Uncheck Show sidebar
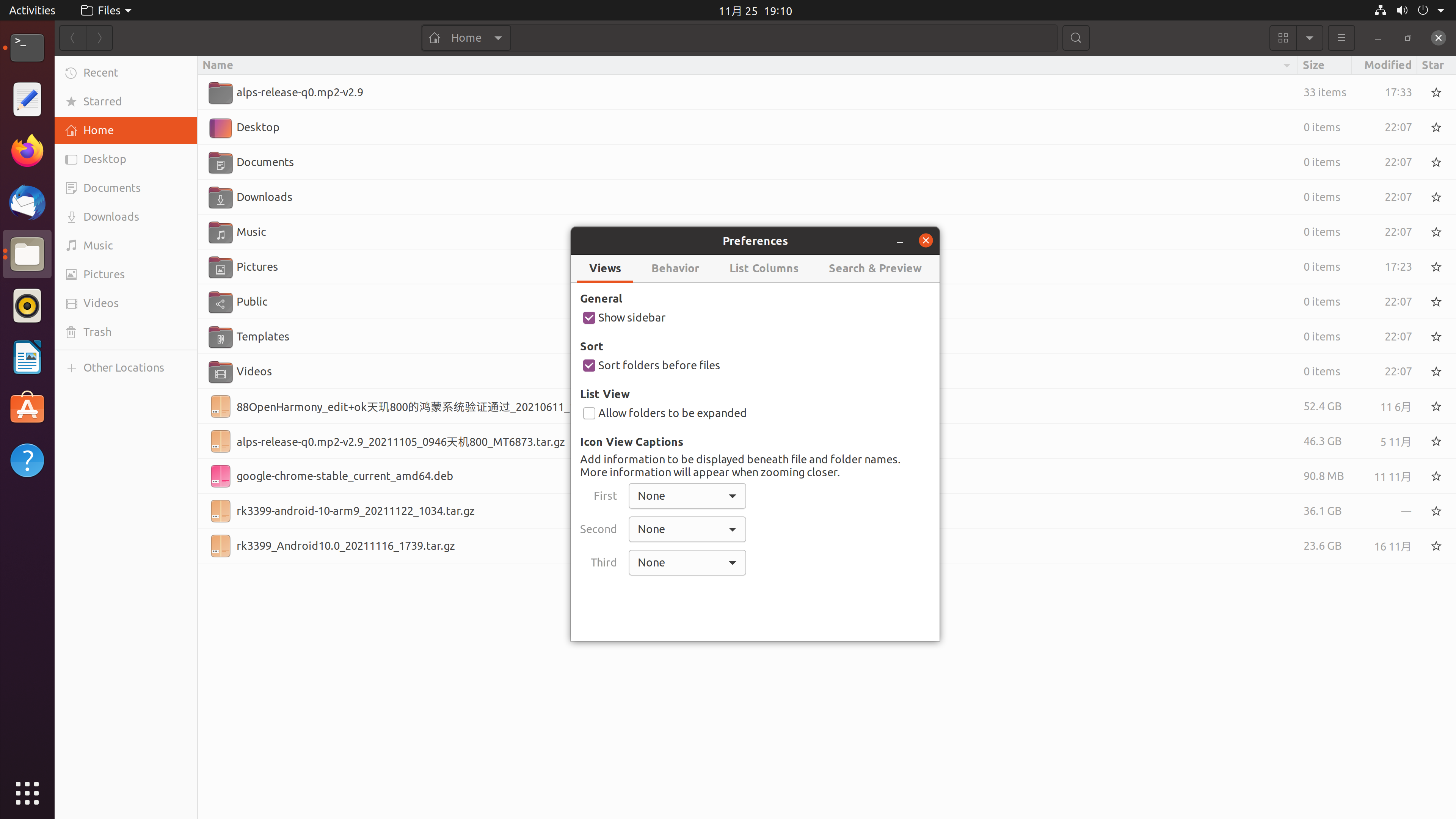The width and height of the screenshot is (1456, 819). pos(589,318)
